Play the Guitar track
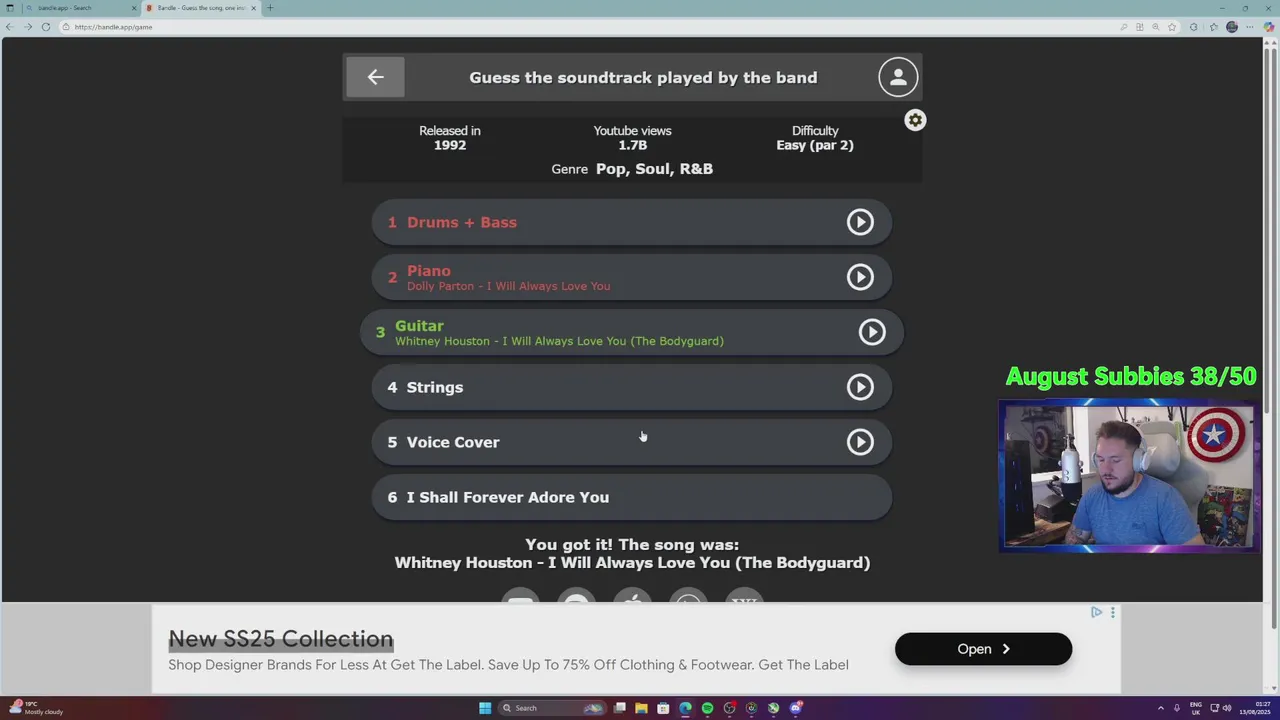This screenshot has height=720, width=1280. (x=872, y=332)
